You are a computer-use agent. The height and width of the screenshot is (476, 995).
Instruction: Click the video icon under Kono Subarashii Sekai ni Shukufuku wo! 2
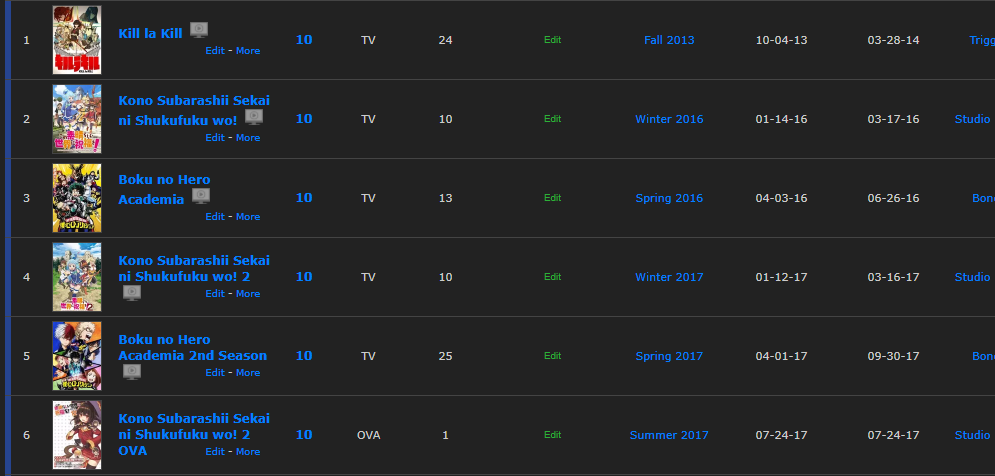[x=132, y=293]
